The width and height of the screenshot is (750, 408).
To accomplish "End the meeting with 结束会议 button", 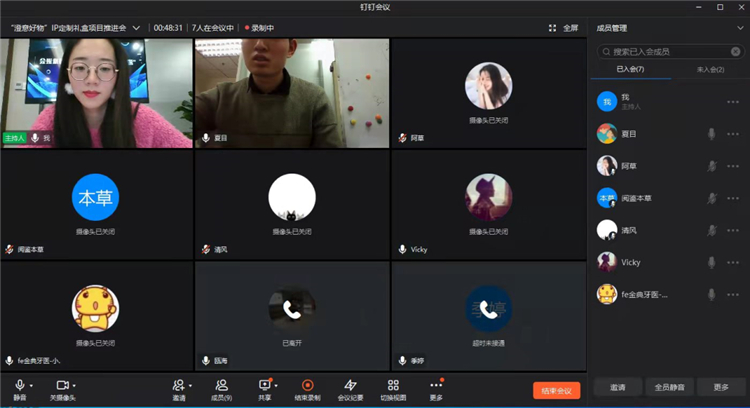I will click(556, 391).
